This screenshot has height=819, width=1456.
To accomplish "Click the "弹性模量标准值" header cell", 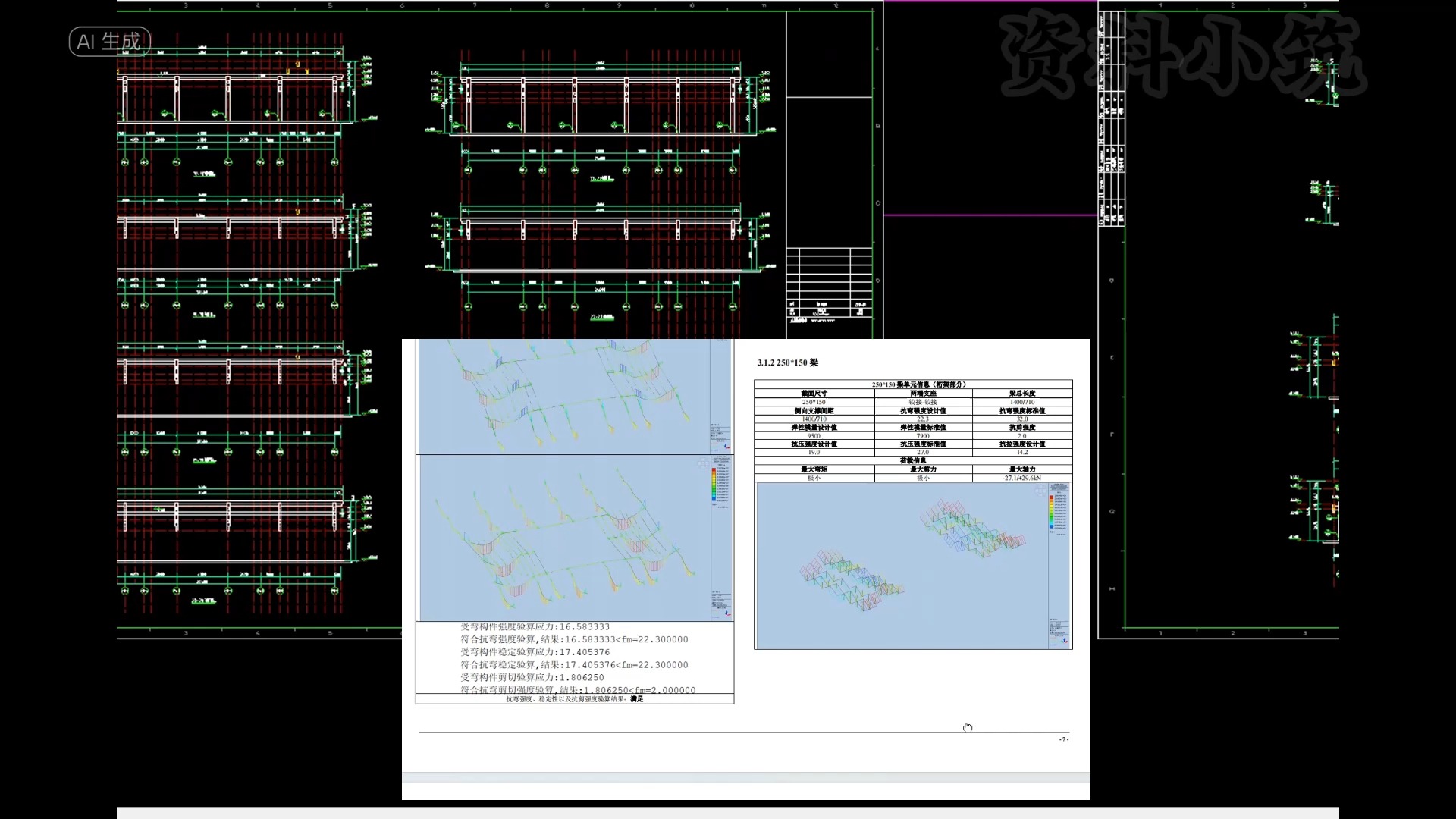I will point(923,428).
